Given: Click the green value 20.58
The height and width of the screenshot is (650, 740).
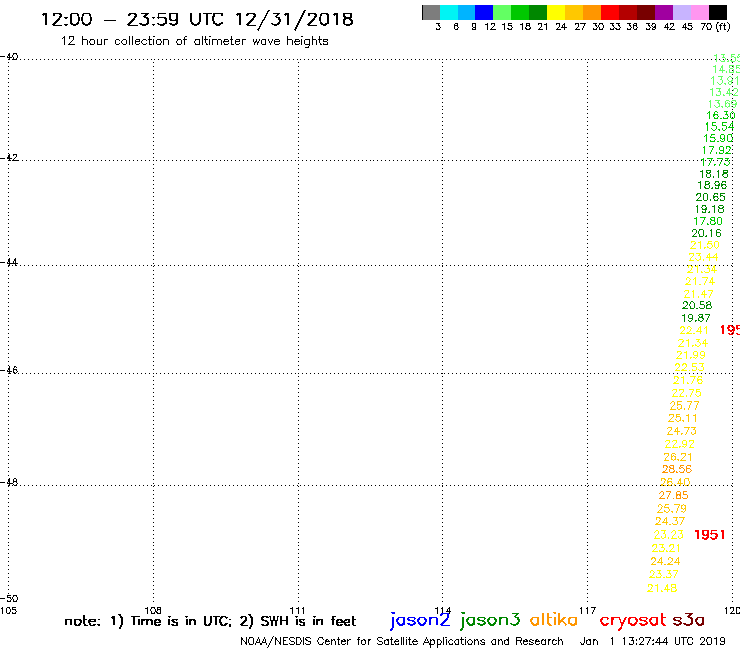Looking at the screenshot, I should pos(697,305).
